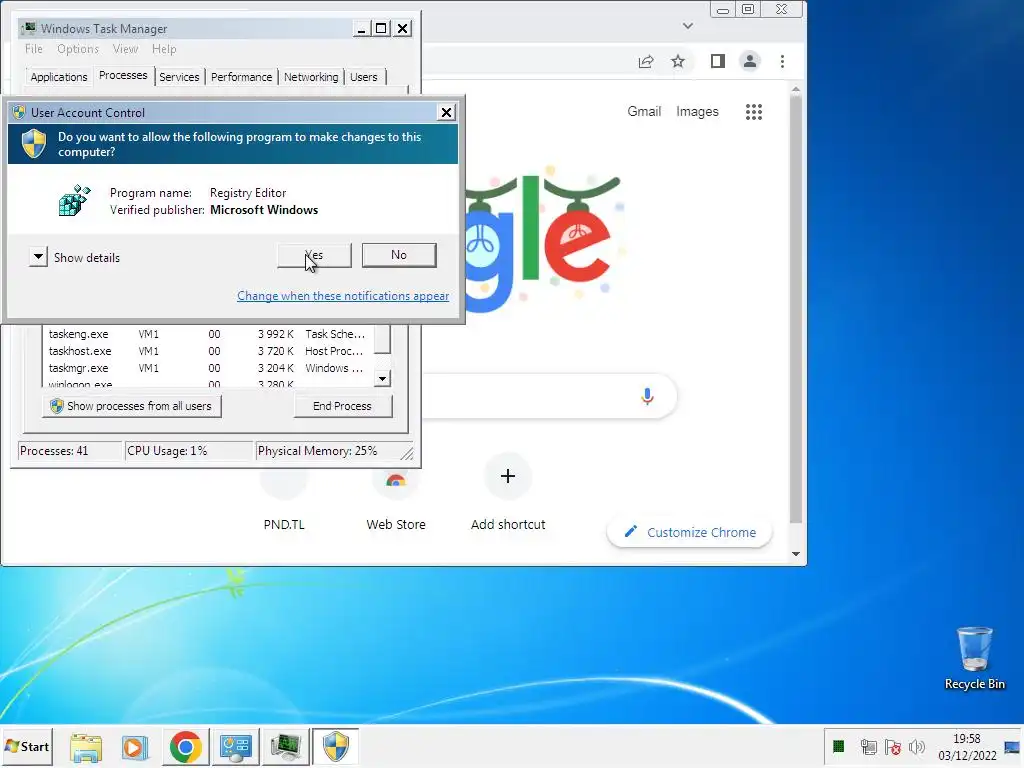Image resolution: width=1024 pixels, height=768 pixels.
Task: Select the taskeng.exe process row
Action: [208, 334]
